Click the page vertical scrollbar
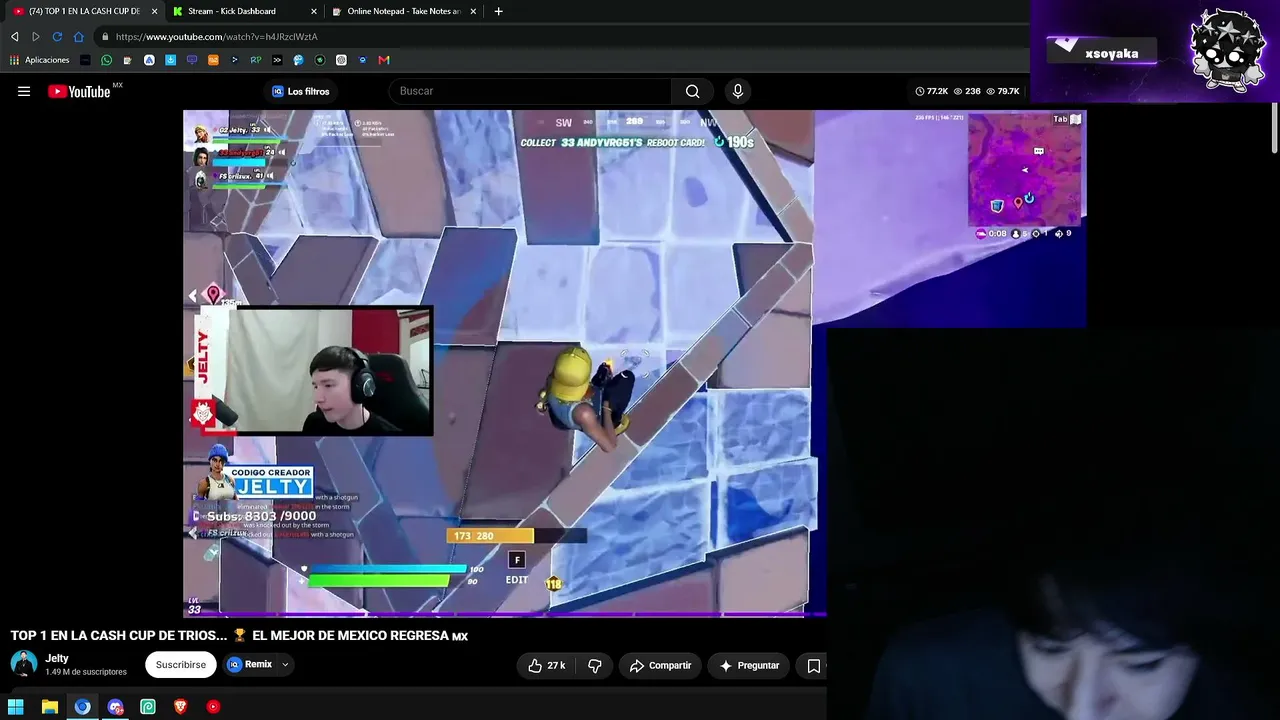The width and height of the screenshot is (1280, 720). pos(1275,130)
